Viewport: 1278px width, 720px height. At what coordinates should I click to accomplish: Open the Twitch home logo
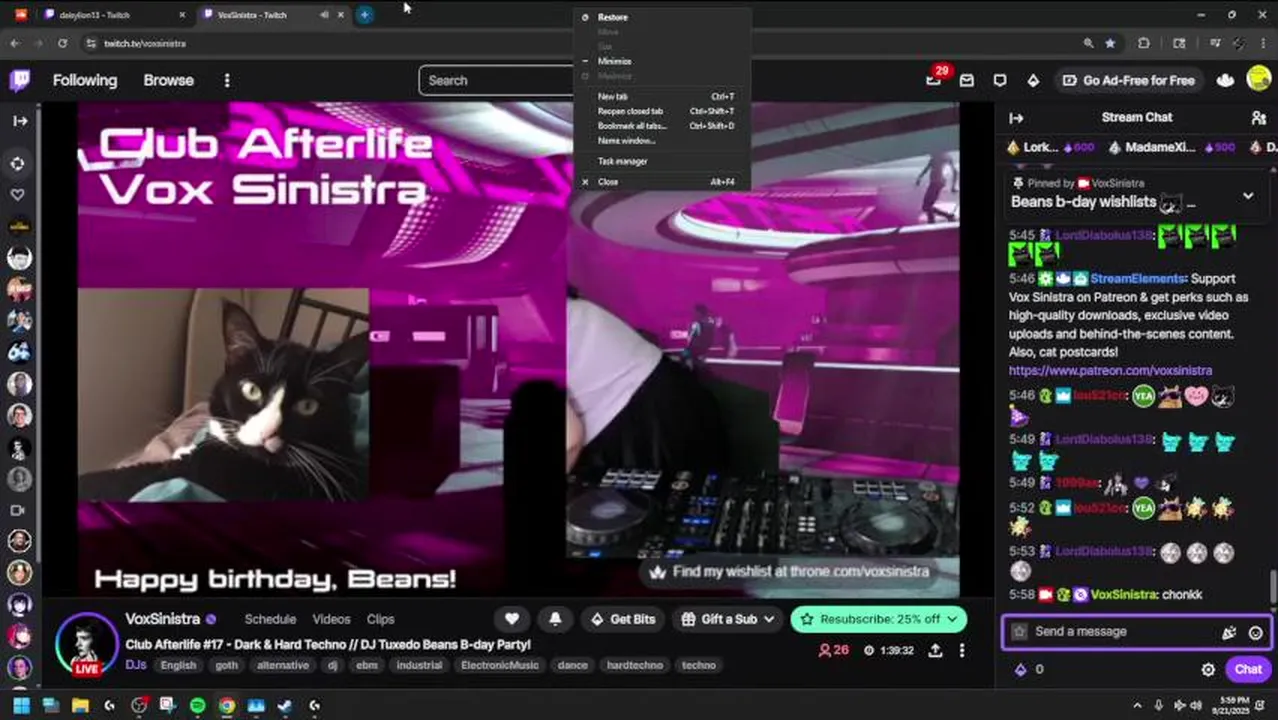coord(19,81)
